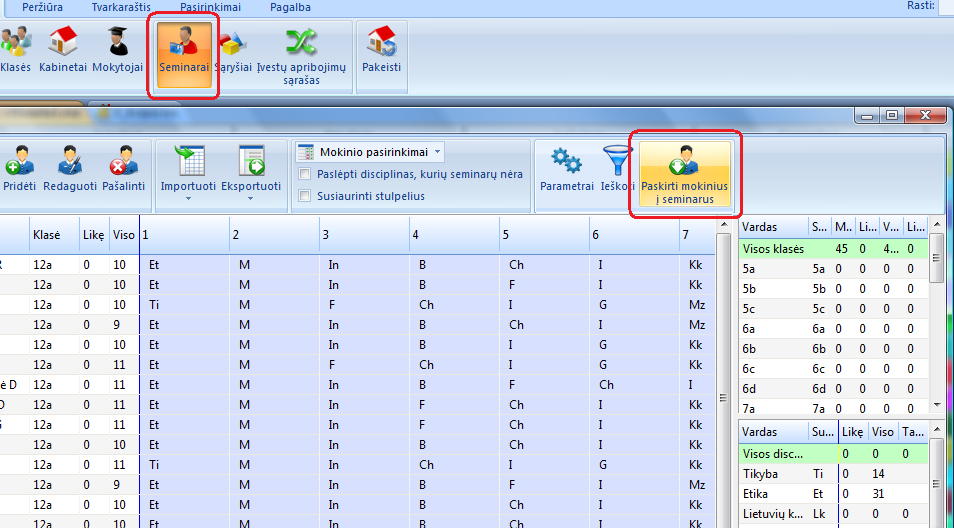
Task: Open the Pagalba menu tab
Action: pyautogui.click(x=290, y=7)
